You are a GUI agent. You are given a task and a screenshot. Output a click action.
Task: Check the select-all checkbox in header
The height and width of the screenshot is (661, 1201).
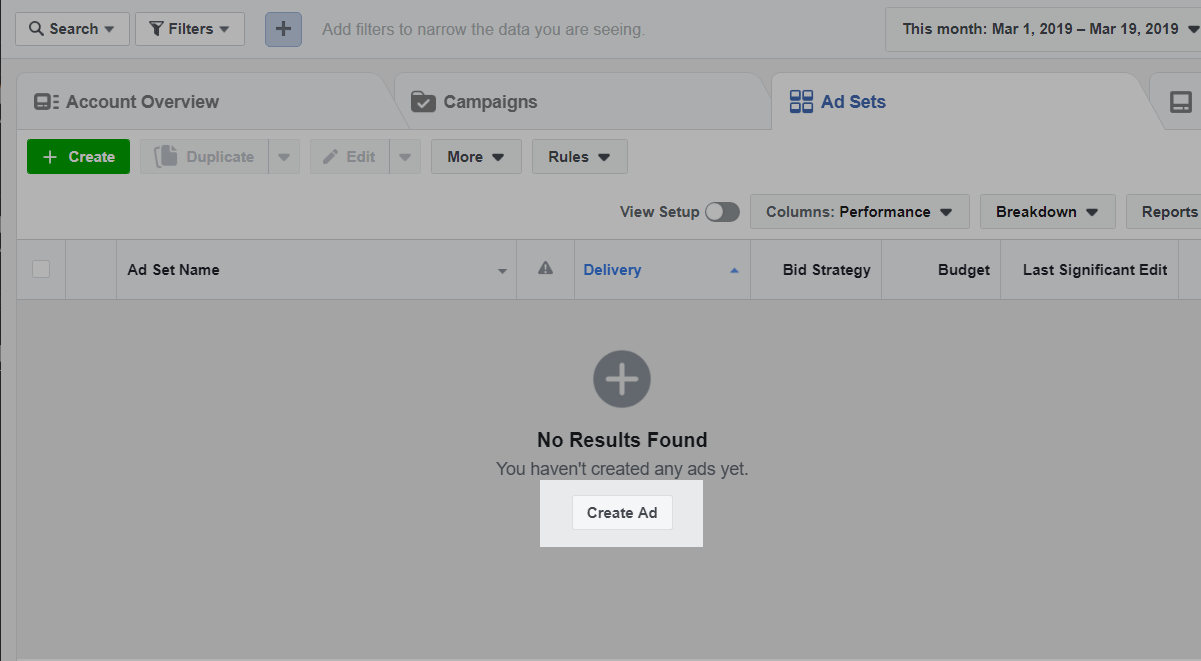[41, 269]
